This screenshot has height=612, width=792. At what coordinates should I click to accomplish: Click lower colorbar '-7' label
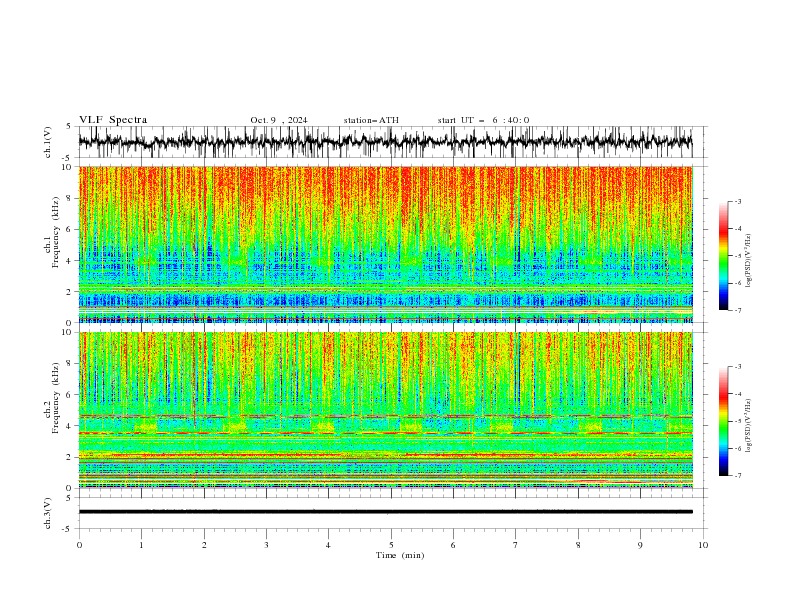coord(737,475)
